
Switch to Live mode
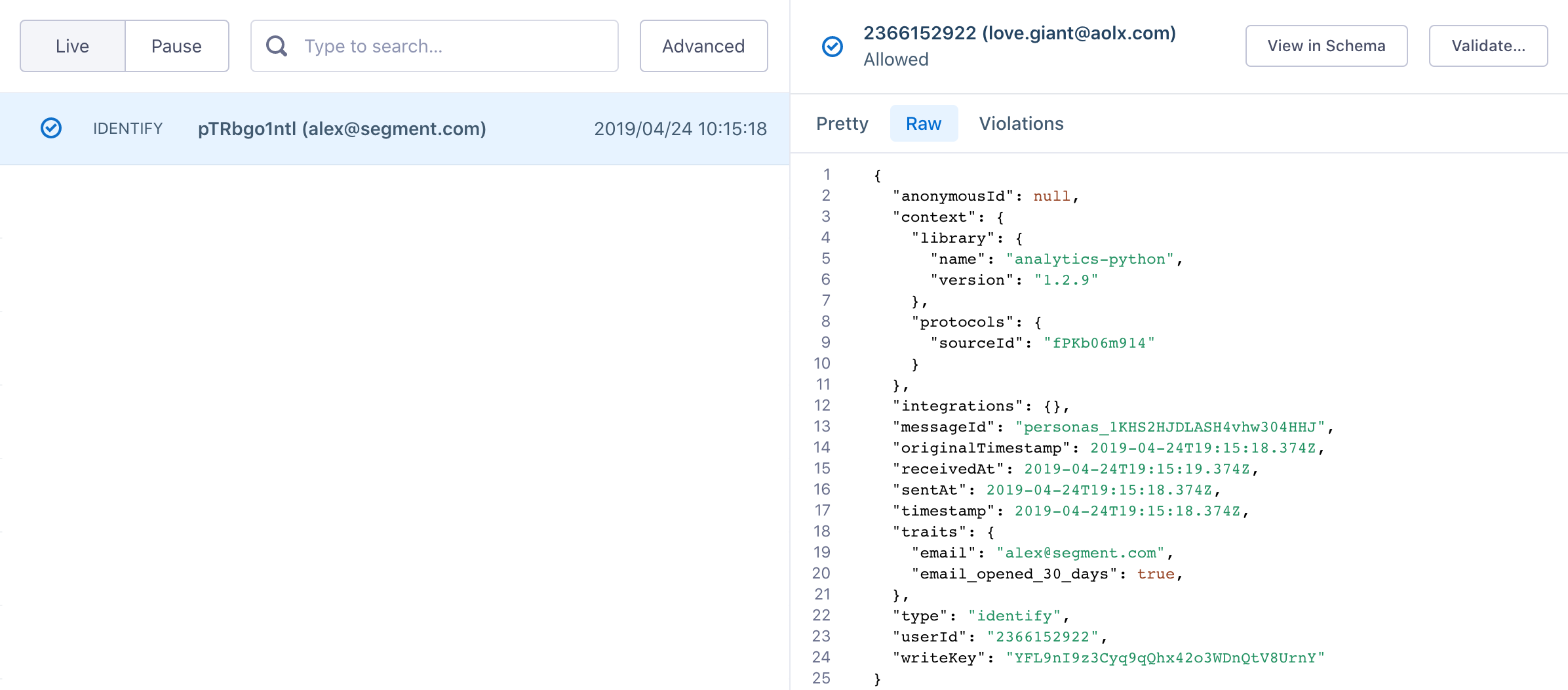72,46
